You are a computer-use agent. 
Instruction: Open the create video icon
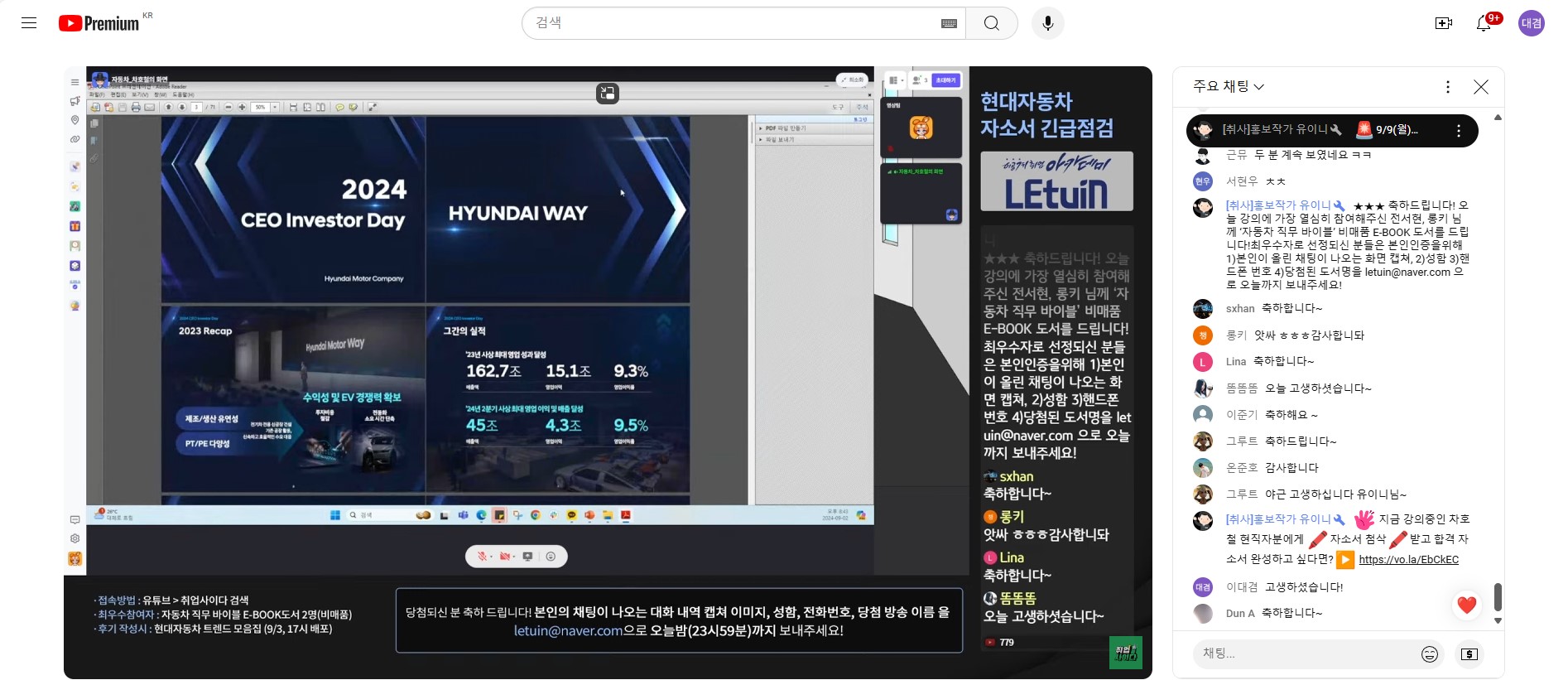pos(1443,23)
